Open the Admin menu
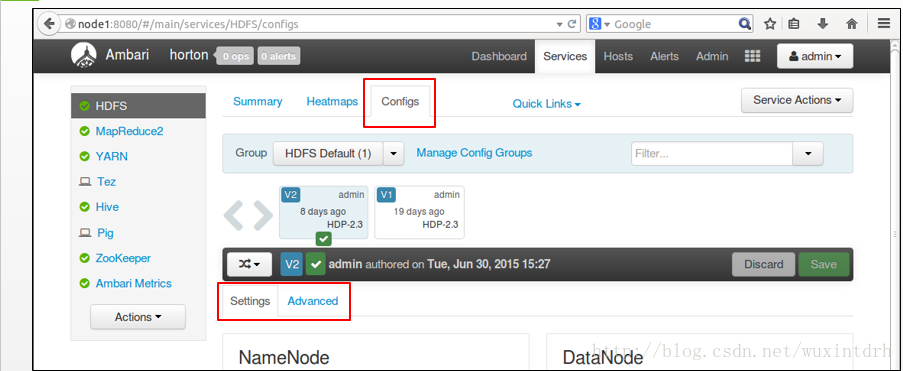The width and height of the screenshot is (903, 371). click(x=712, y=56)
